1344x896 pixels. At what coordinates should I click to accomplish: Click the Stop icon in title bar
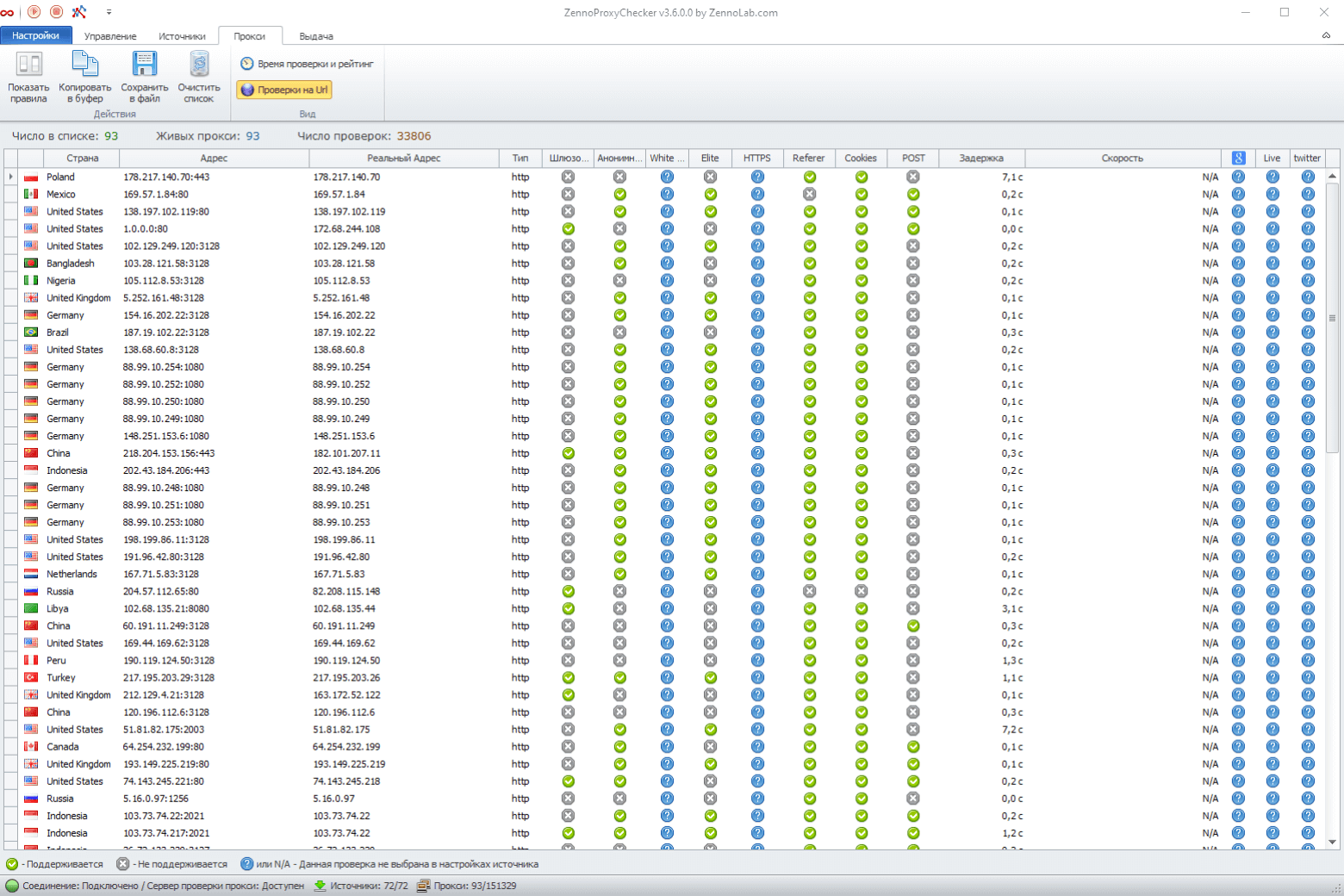(x=57, y=12)
